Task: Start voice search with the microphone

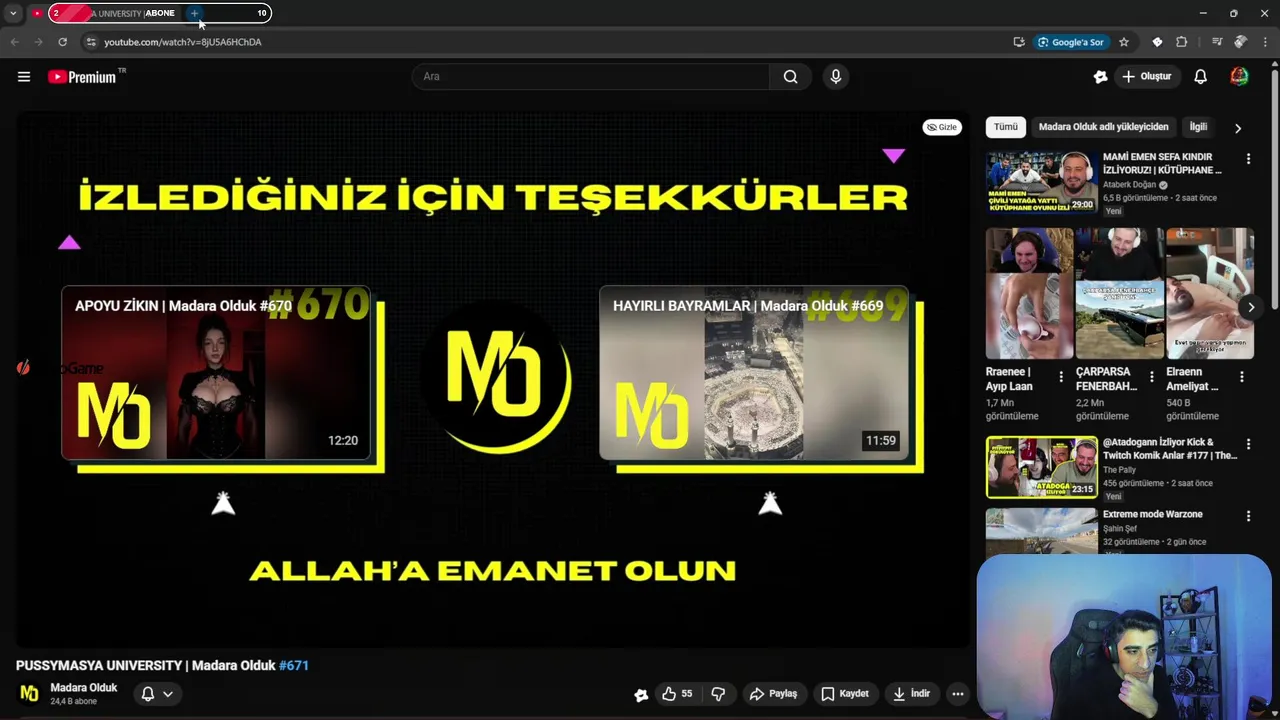Action: [836, 77]
